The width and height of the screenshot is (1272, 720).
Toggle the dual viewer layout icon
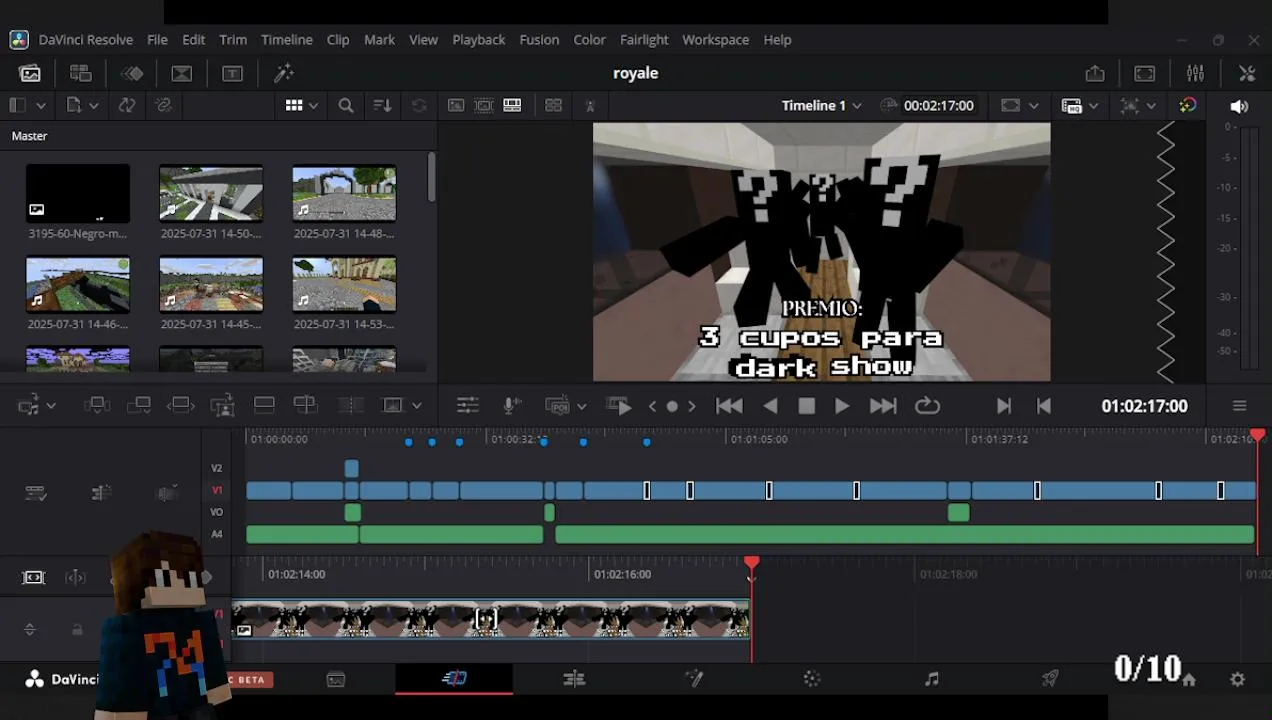pyautogui.click(x=553, y=105)
